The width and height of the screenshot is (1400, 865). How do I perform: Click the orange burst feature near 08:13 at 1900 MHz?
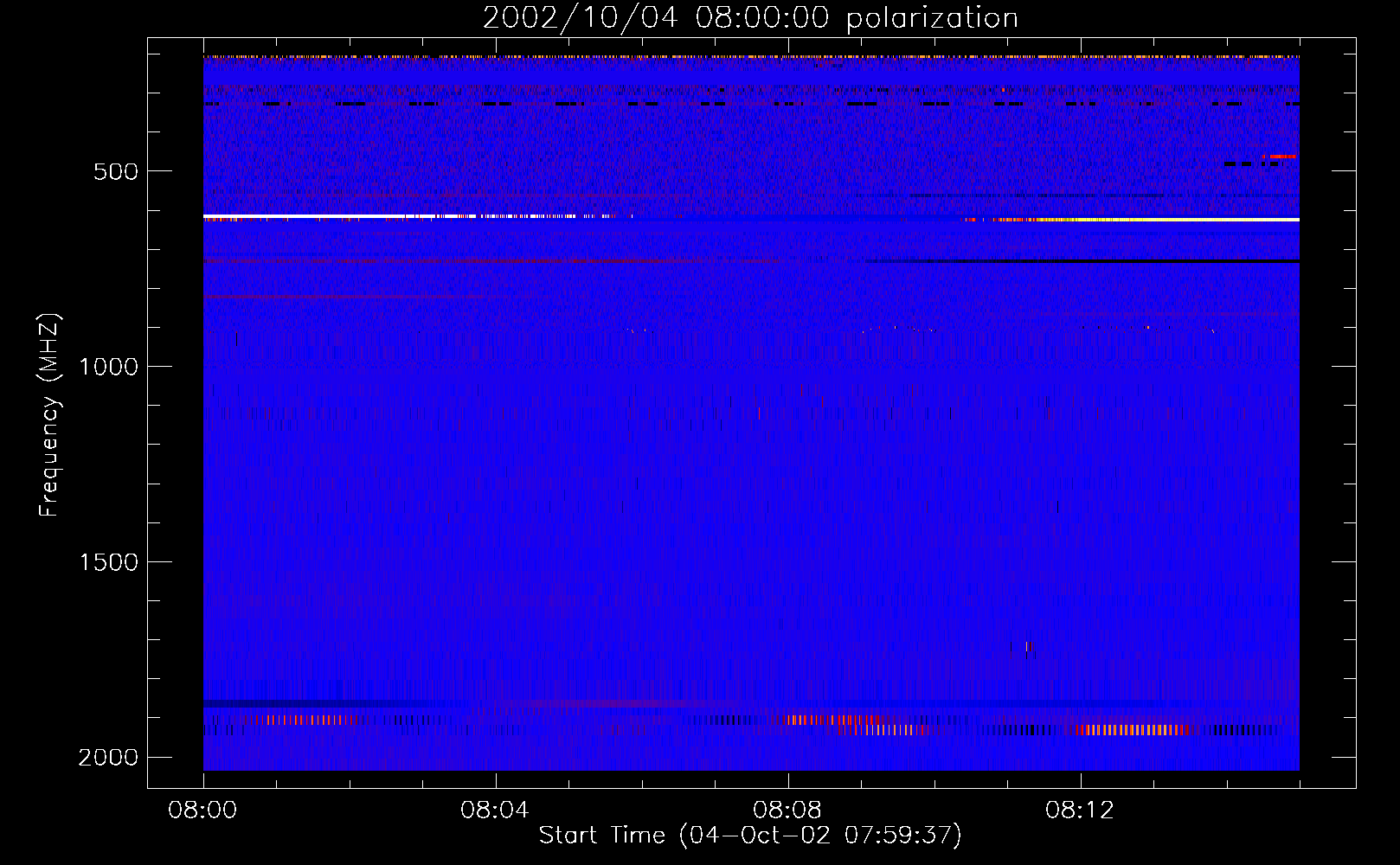pos(1133,730)
